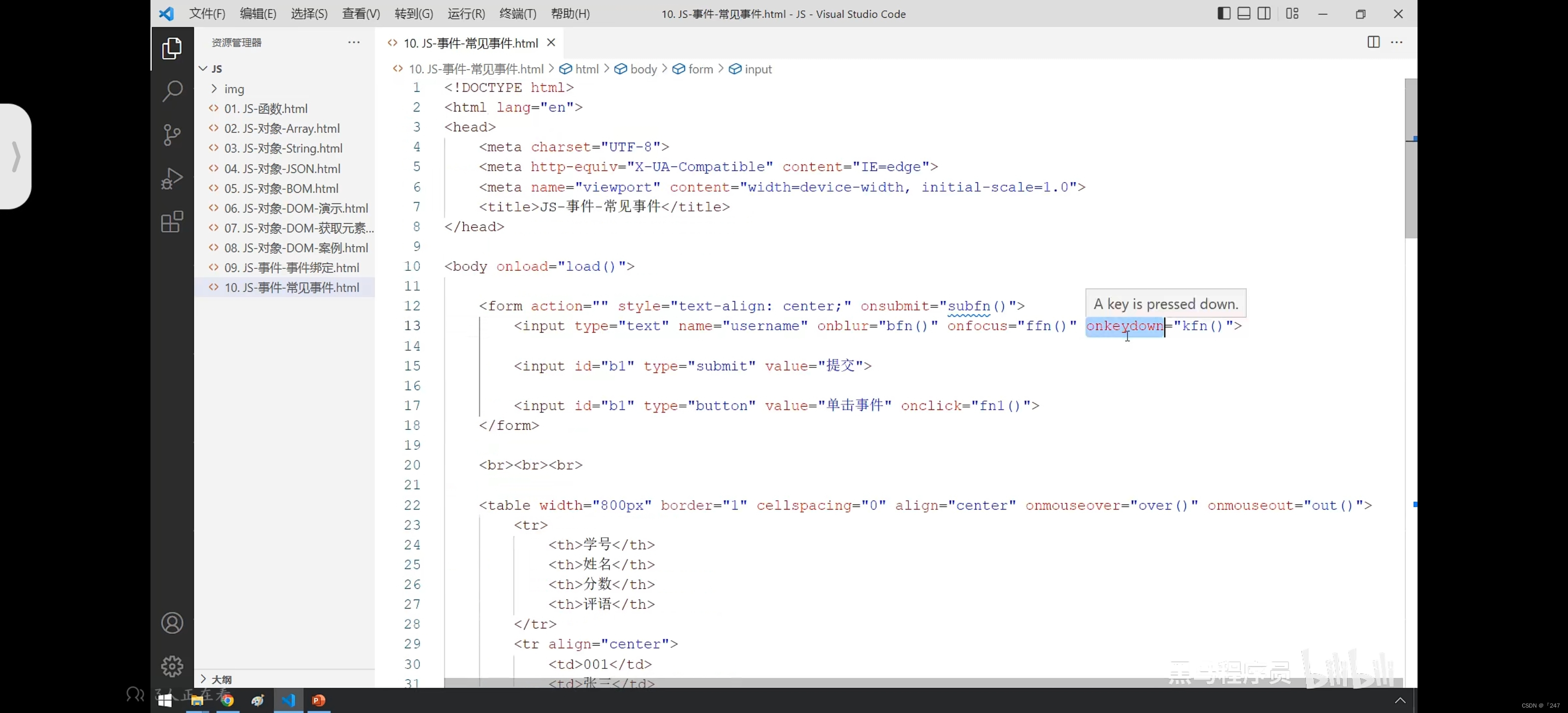The width and height of the screenshot is (1568, 713).
Task: Open the 文件(F) menu
Action: pos(207,13)
